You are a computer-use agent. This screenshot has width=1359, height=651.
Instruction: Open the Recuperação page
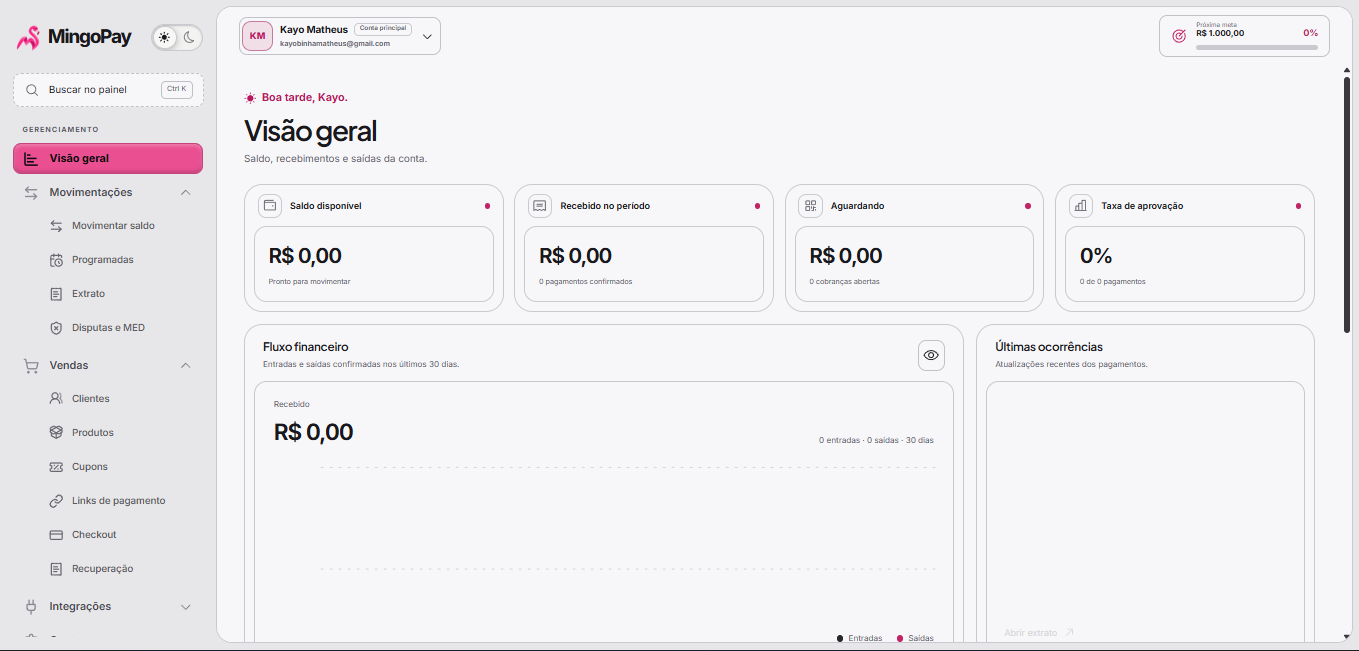point(102,569)
